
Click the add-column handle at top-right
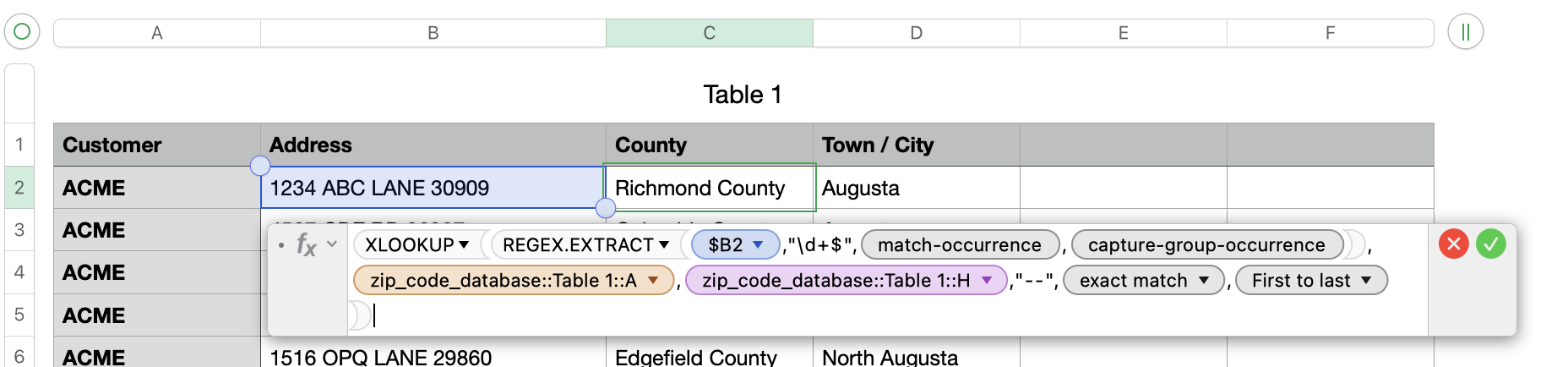(1466, 32)
